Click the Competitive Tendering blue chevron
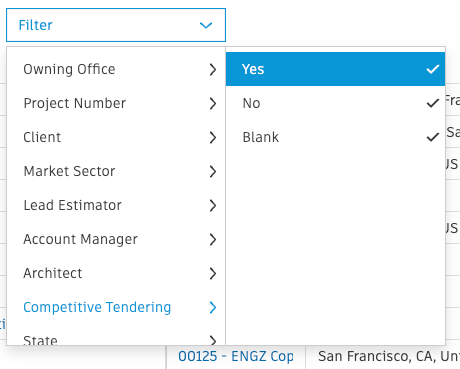 click(213, 307)
